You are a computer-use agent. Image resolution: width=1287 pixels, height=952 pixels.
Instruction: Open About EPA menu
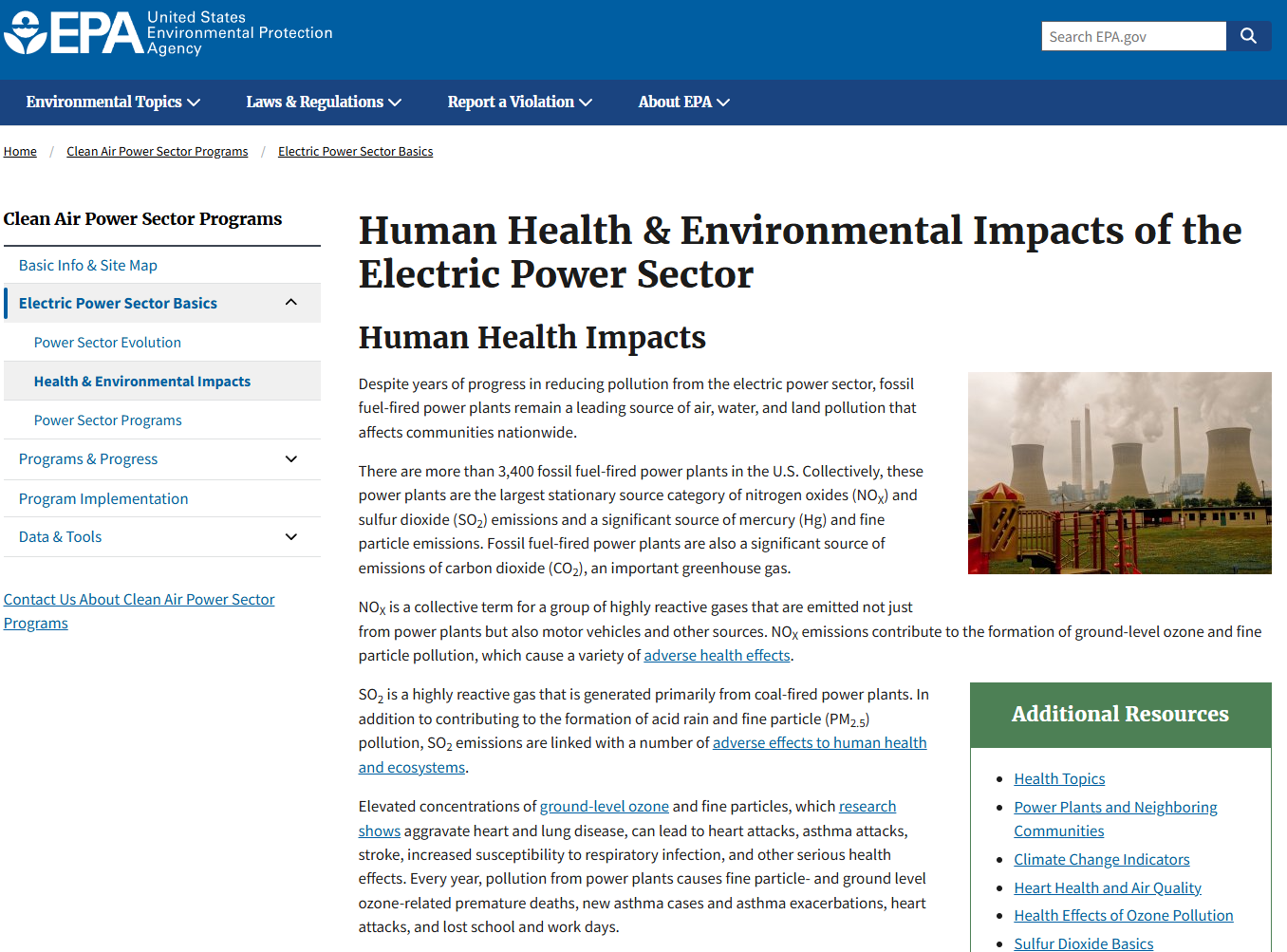coord(683,102)
